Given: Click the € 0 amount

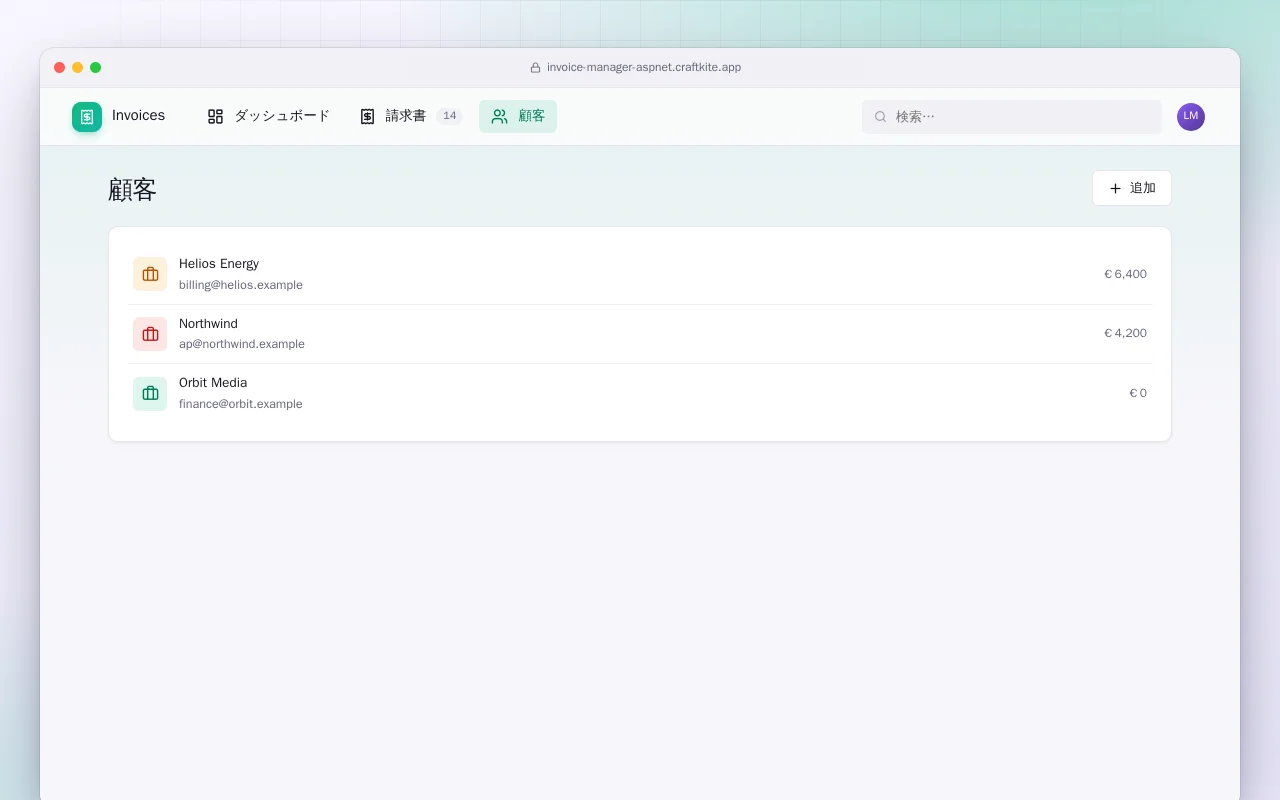Looking at the screenshot, I should 1138,393.
